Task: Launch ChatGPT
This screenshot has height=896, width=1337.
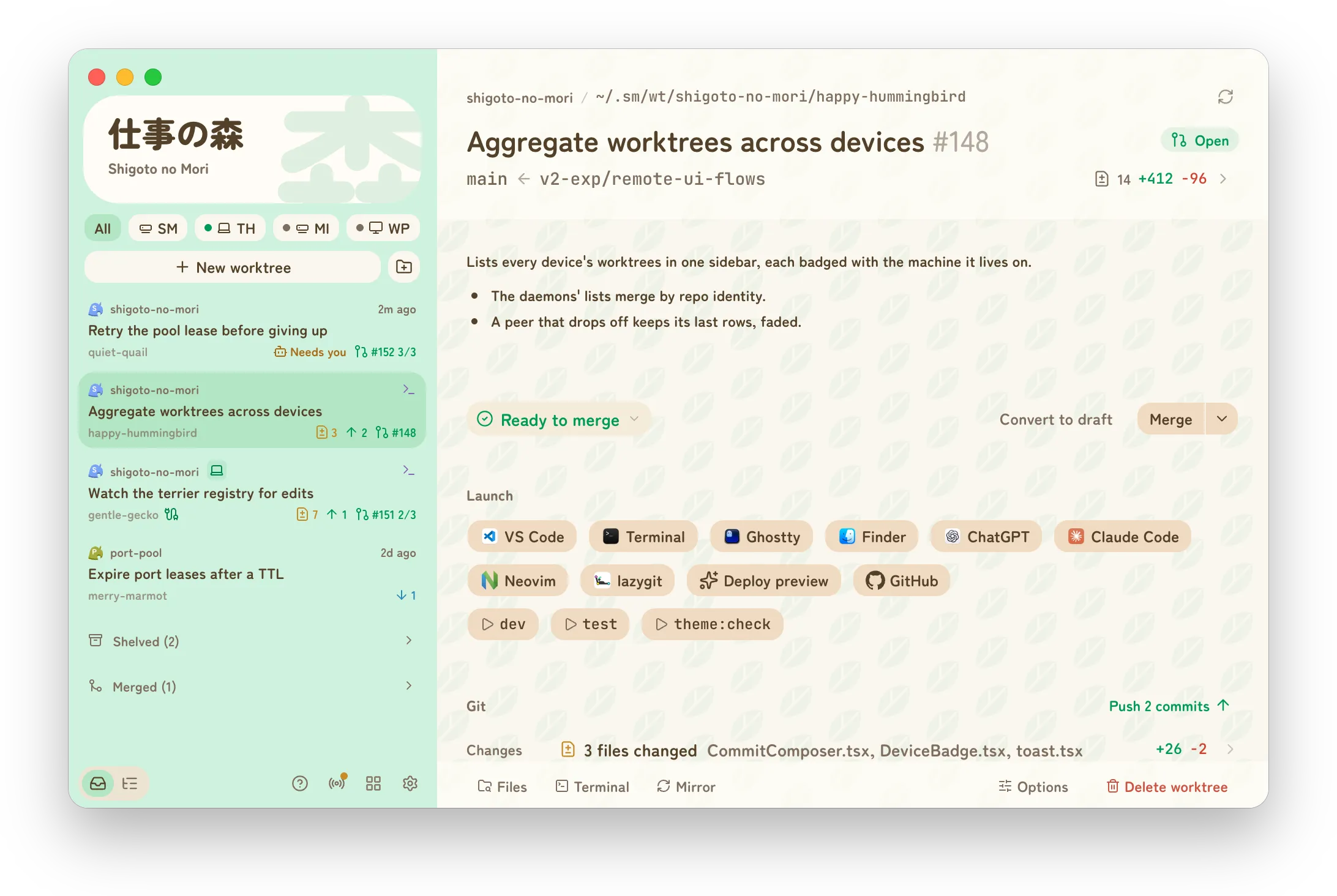Action: 986,537
